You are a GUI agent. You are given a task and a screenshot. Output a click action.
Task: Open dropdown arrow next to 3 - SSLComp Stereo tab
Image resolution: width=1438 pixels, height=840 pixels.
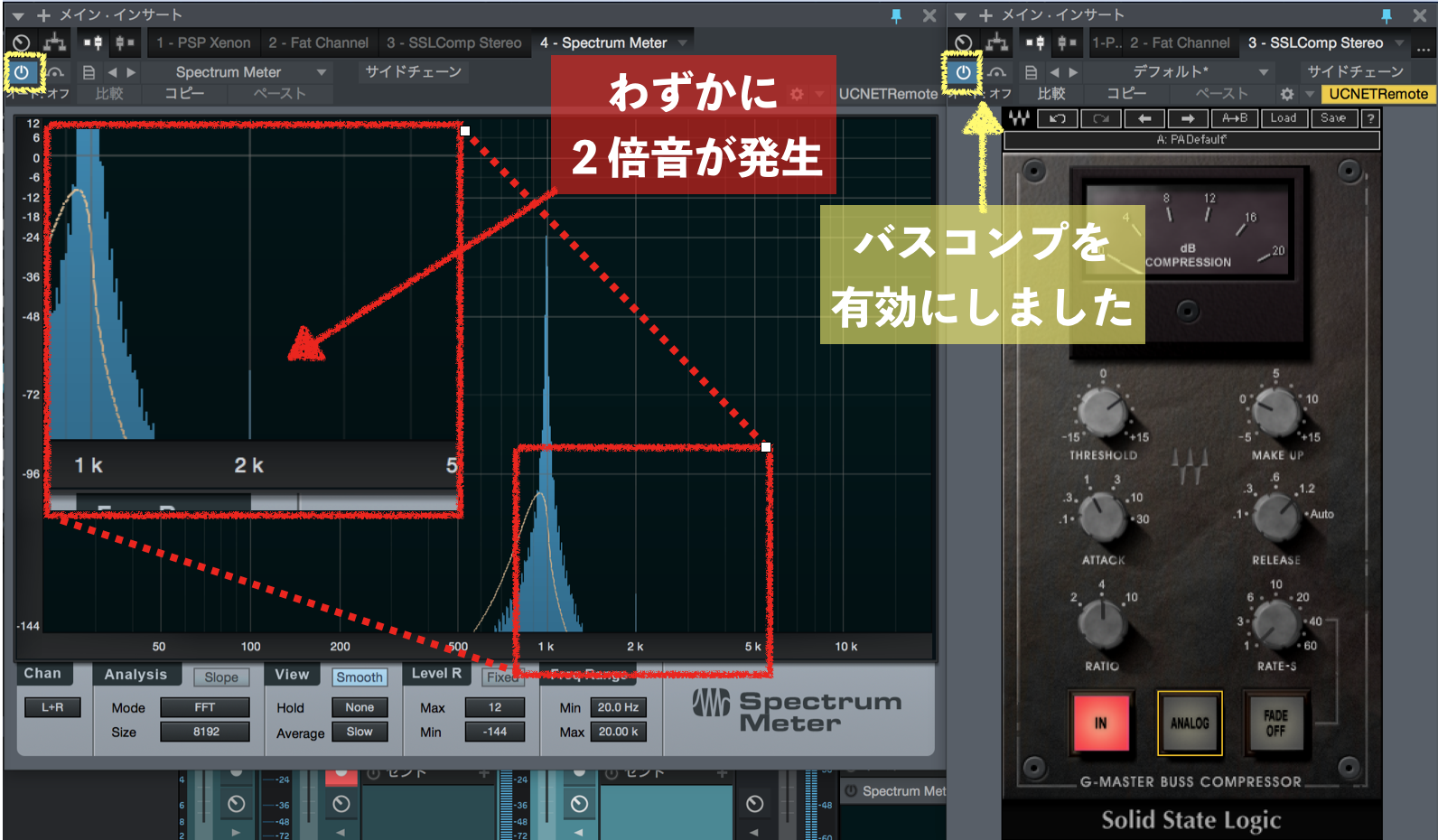[x=1399, y=42]
